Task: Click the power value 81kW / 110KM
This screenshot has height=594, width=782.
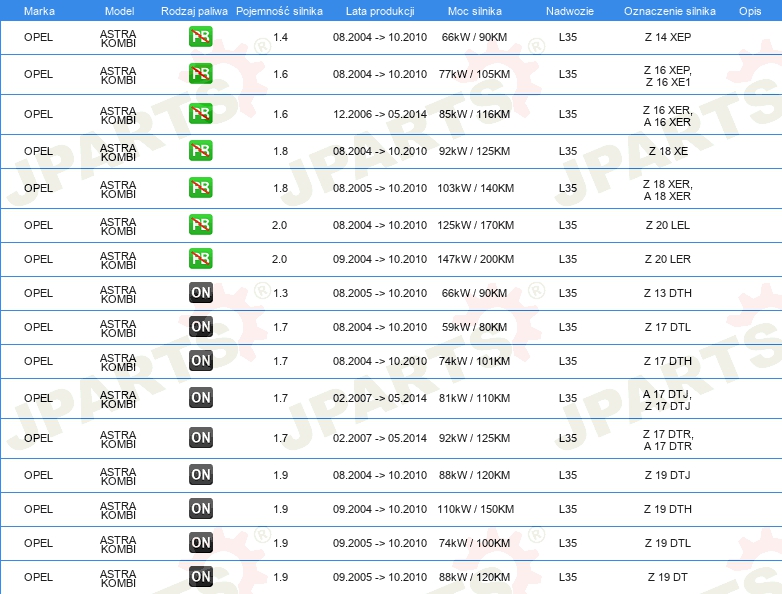Action: pyautogui.click(x=474, y=398)
